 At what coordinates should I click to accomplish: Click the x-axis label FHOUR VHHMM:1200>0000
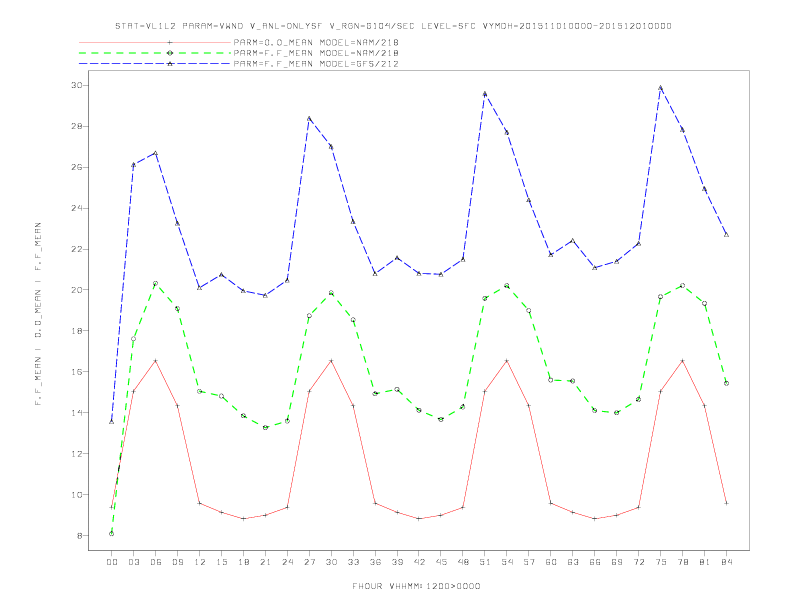click(x=416, y=586)
